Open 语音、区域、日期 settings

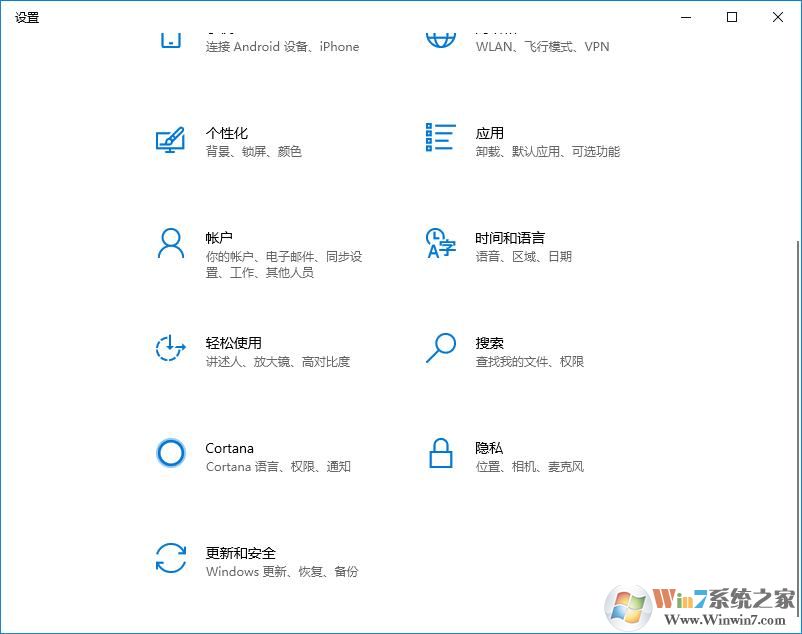527,257
